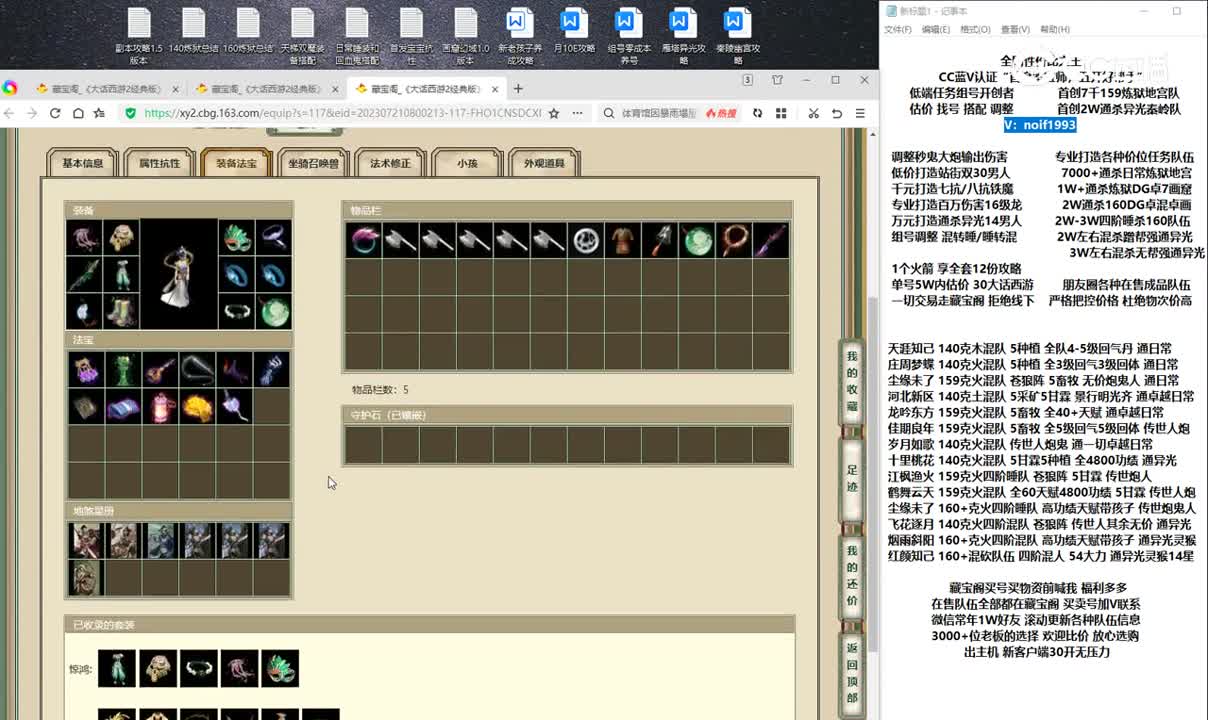The width and height of the screenshot is (1208, 720).
Task: Open Notepad 文件(F) menu
Action: pos(897,30)
